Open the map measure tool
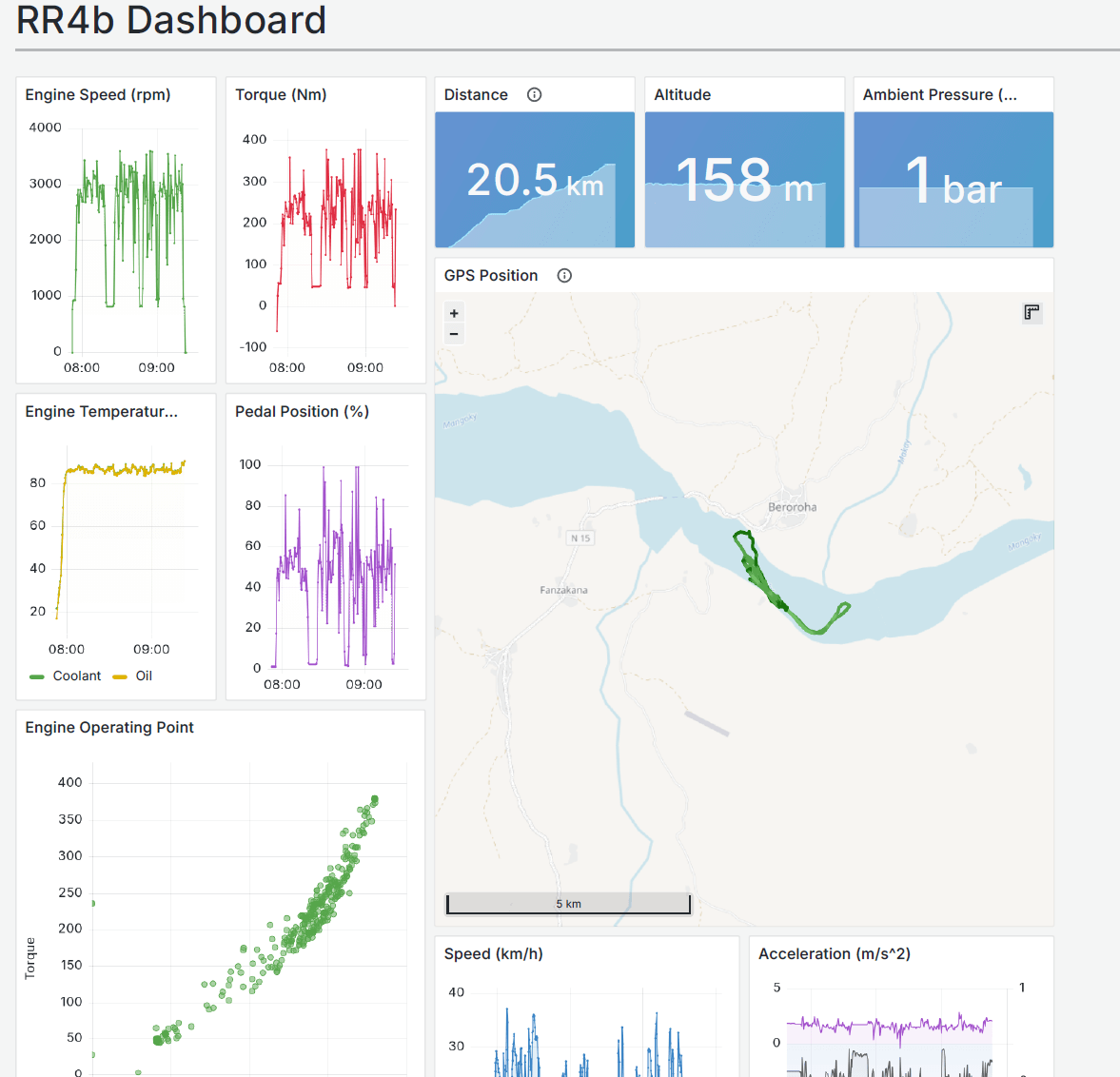 pyautogui.click(x=1032, y=312)
